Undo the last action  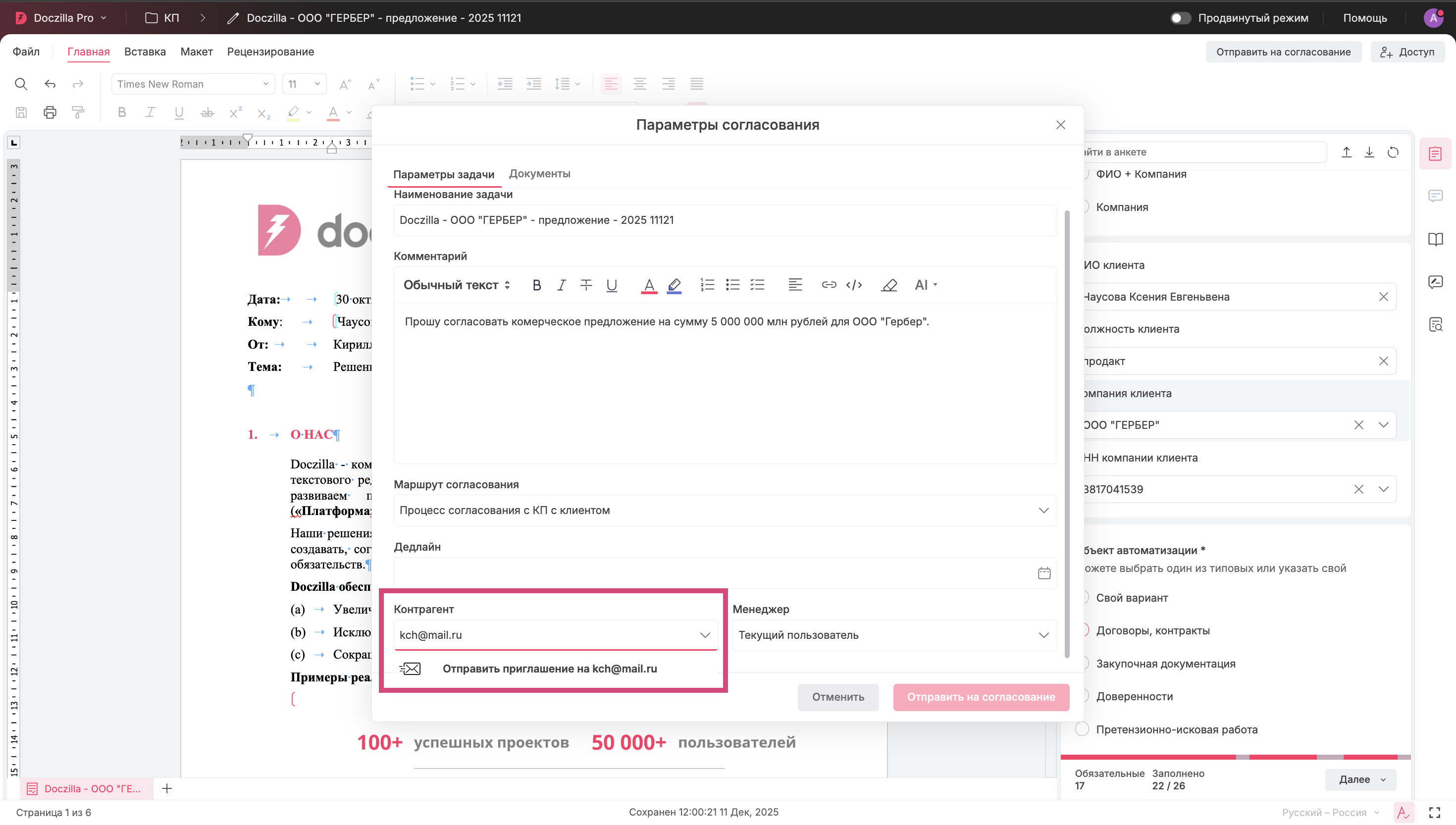(50, 84)
